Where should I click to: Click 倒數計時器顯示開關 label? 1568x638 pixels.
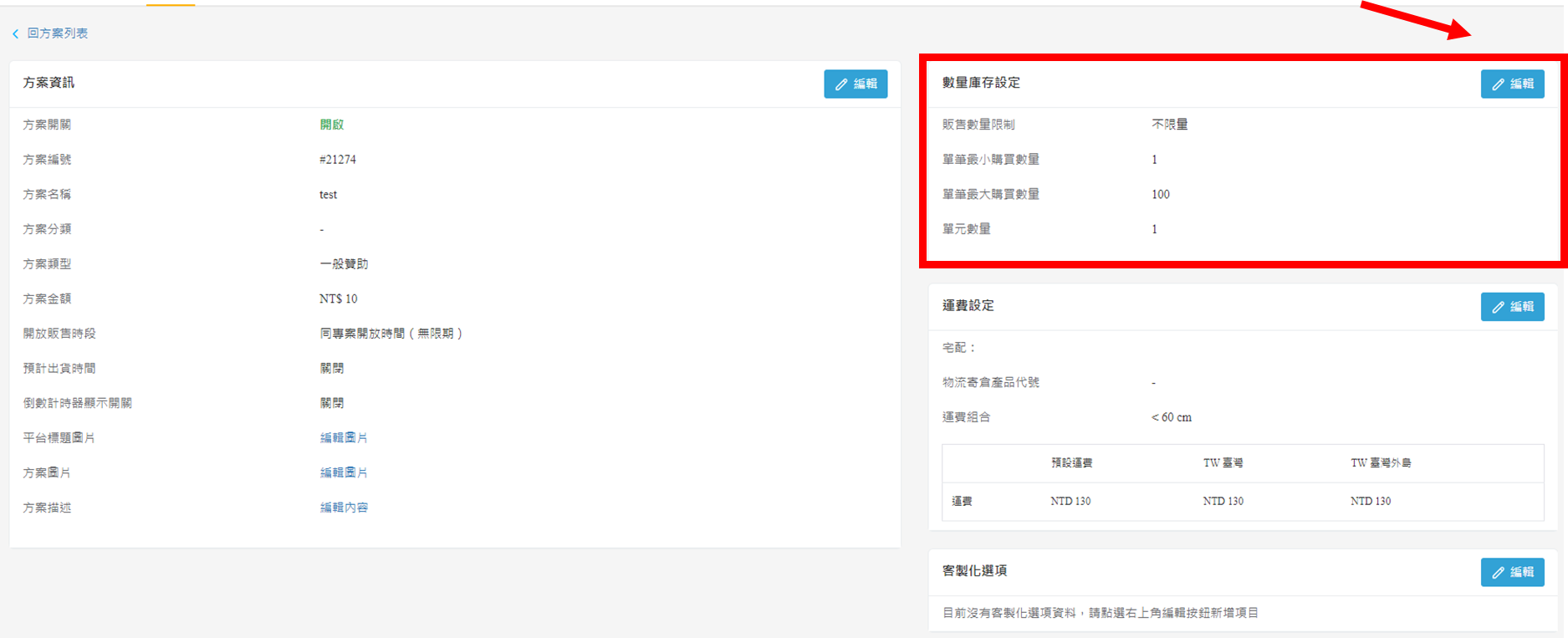(77, 403)
